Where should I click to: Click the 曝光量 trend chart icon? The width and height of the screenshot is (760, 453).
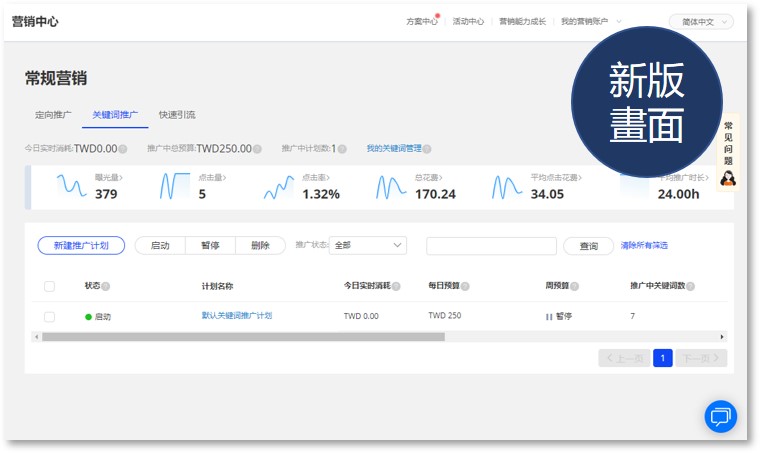[x=72, y=187]
